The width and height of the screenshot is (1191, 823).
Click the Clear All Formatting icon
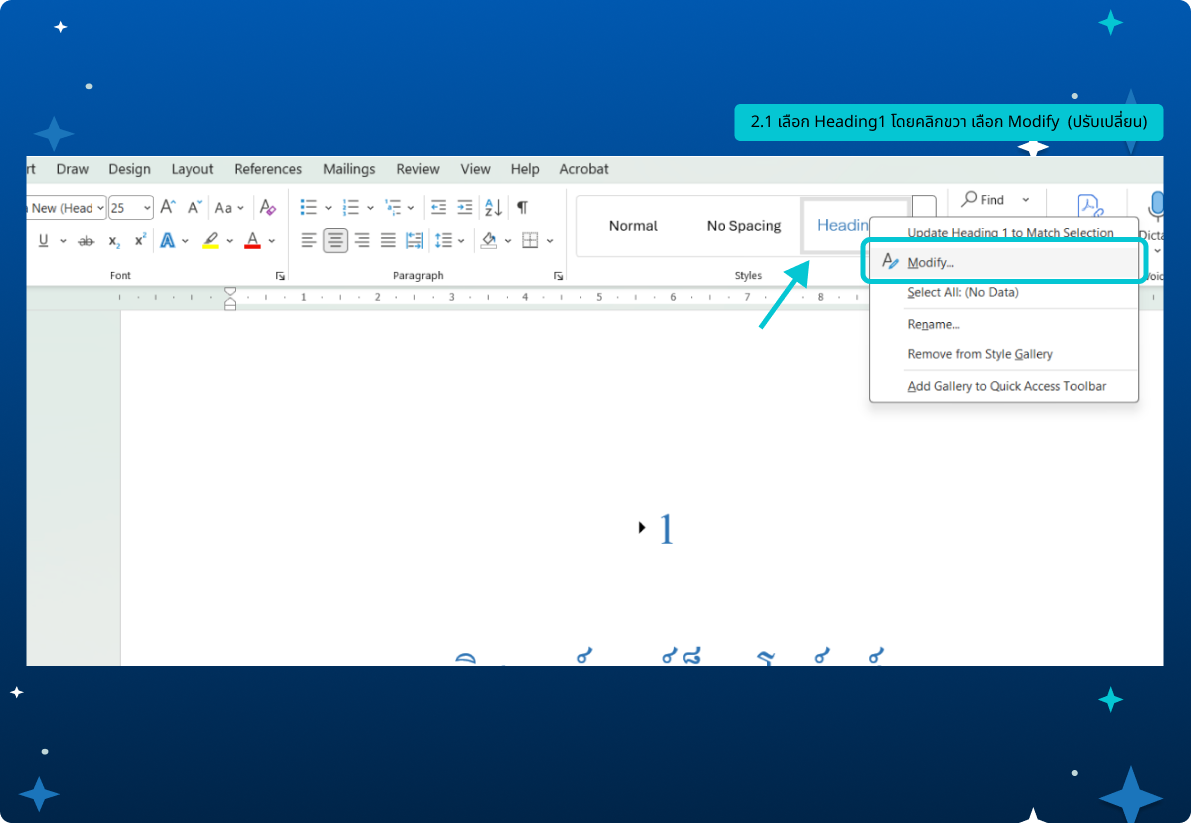click(267, 208)
